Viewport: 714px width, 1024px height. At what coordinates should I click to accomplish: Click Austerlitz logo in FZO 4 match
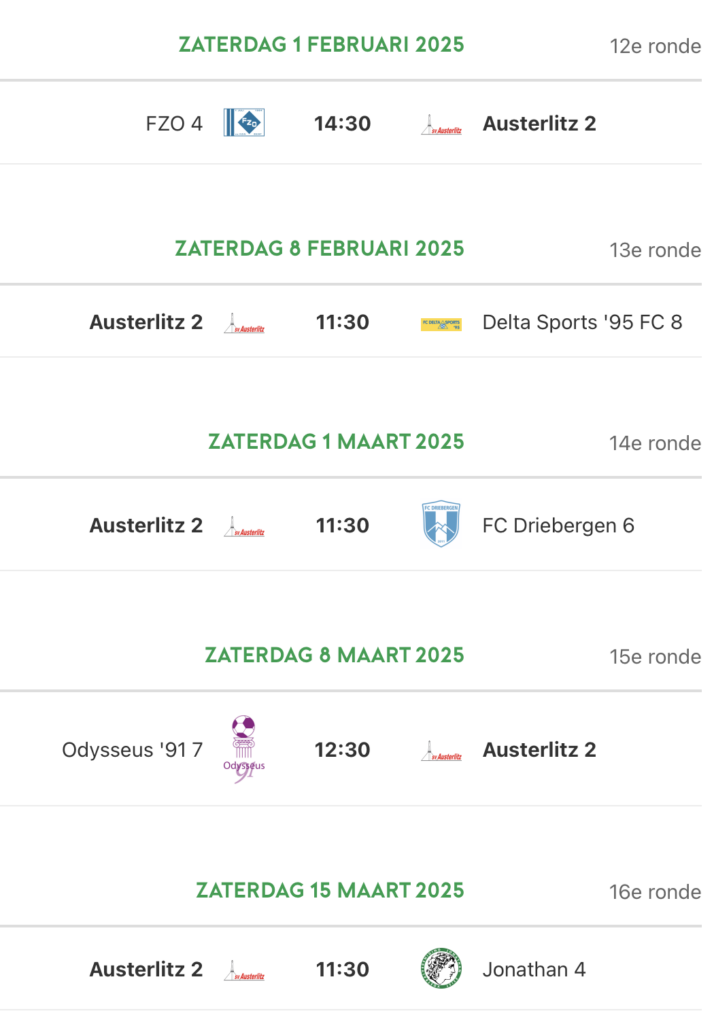(441, 124)
